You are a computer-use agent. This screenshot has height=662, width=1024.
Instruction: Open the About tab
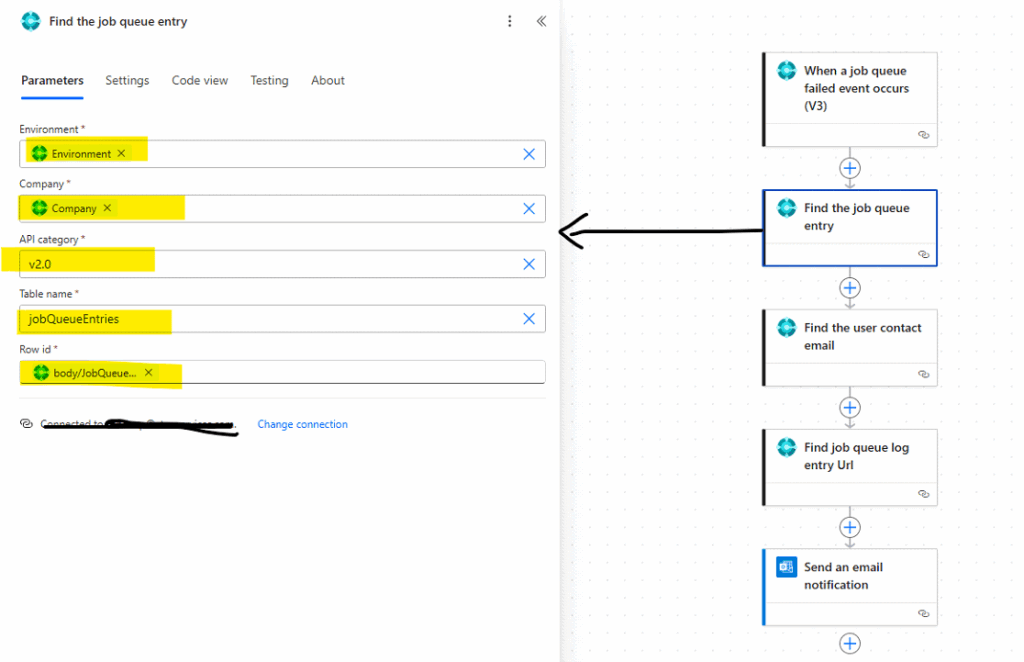(x=328, y=81)
